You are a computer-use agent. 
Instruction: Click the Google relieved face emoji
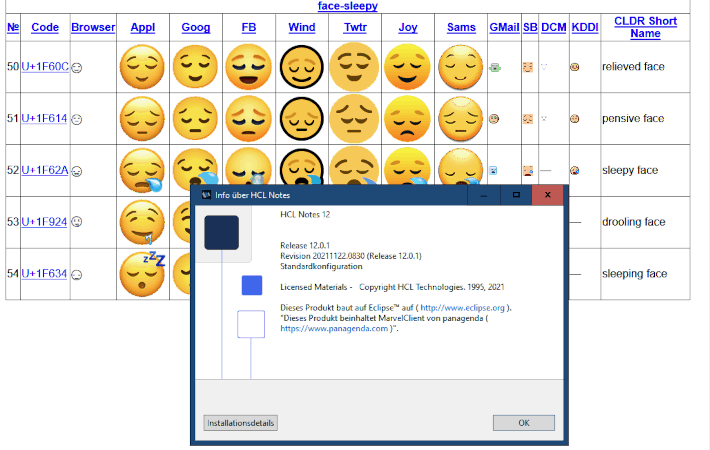click(x=195, y=67)
